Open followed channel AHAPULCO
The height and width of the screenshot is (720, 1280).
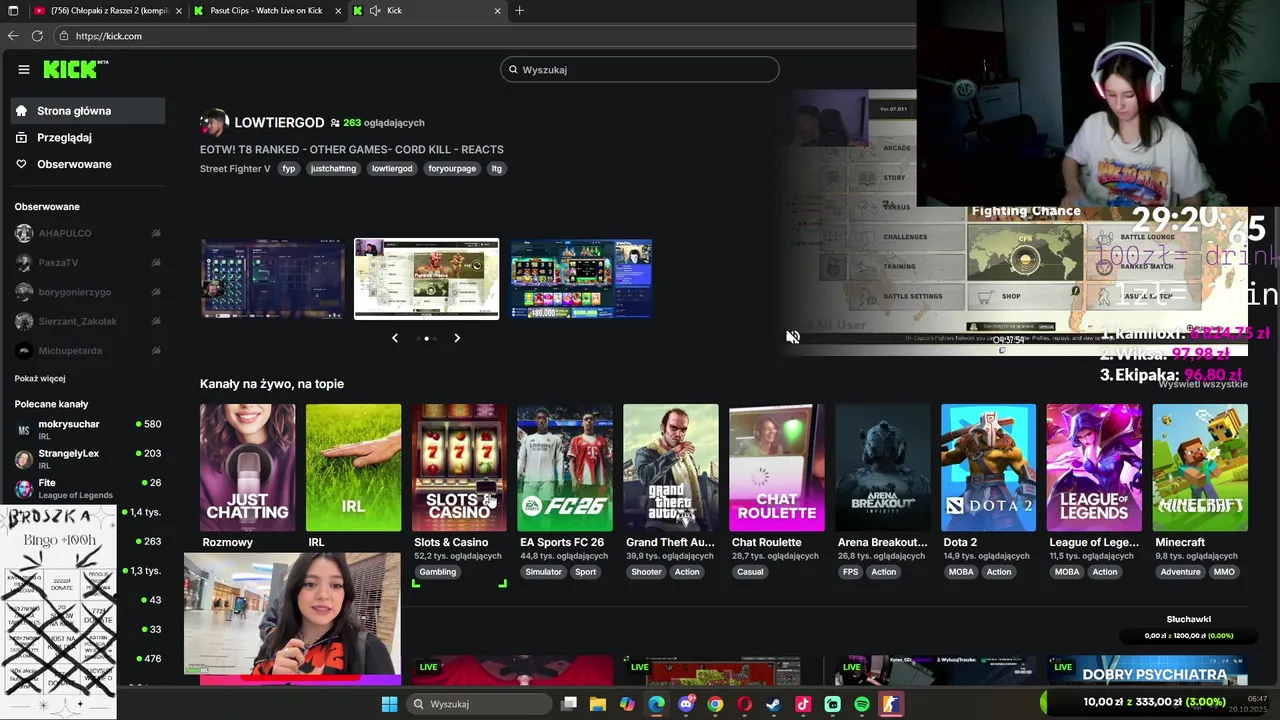point(88,233)
